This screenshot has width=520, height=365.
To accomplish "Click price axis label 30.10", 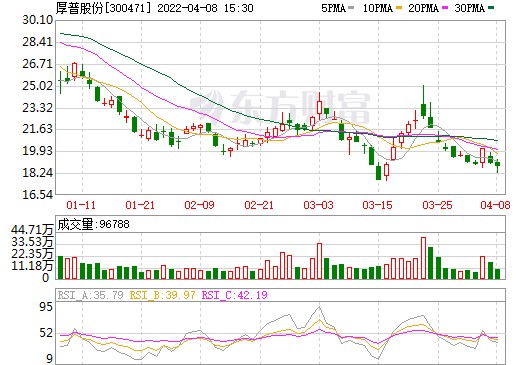I will 38,20.
